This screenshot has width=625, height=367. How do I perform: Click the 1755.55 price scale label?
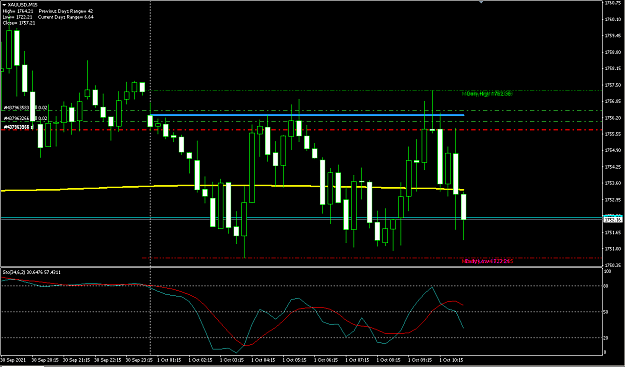click(x=613, y=134)
